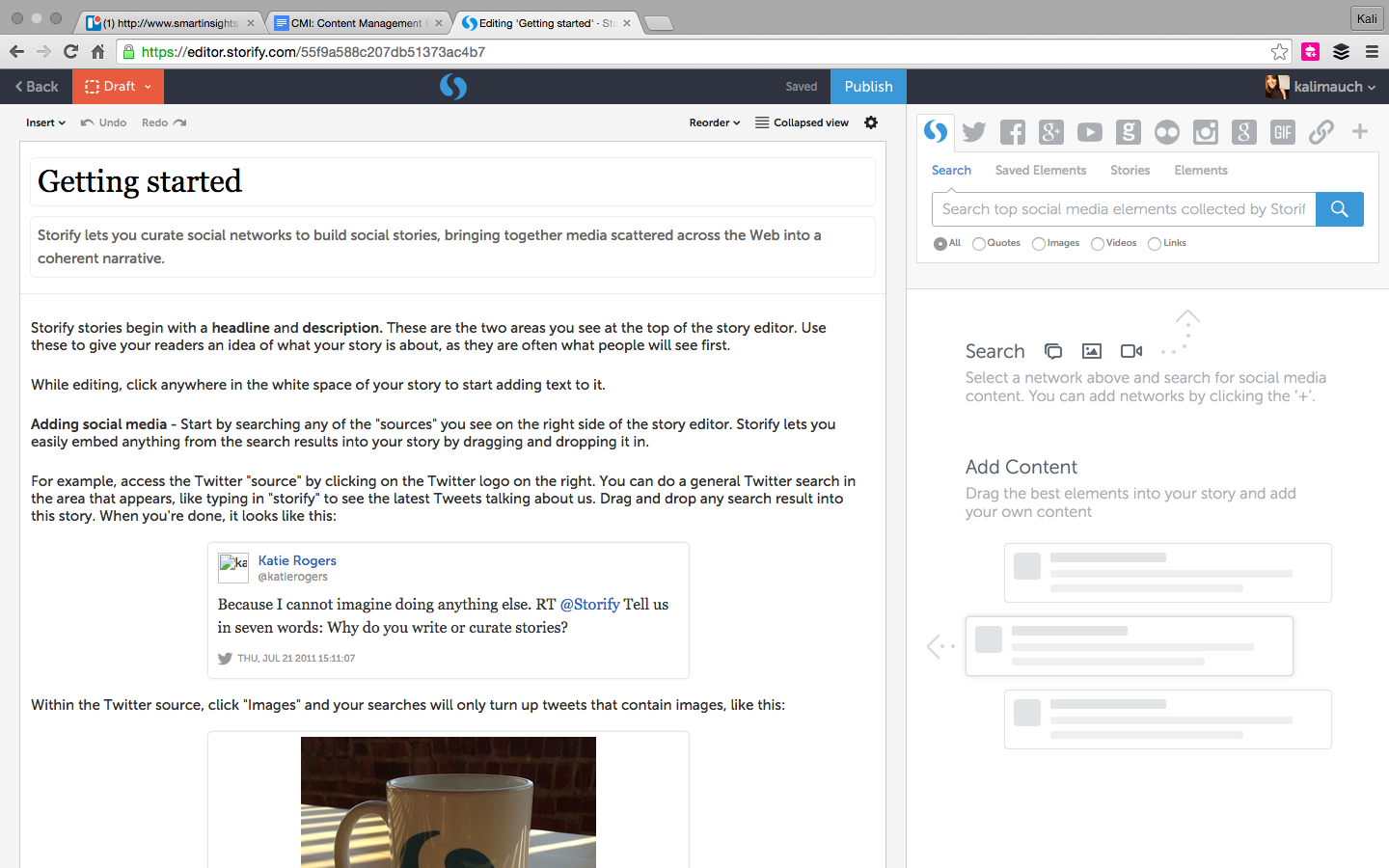This screenshot has height=868, width=1389.
Task: Click the coffee mug image thumbnail
Action: coord(449,802)
